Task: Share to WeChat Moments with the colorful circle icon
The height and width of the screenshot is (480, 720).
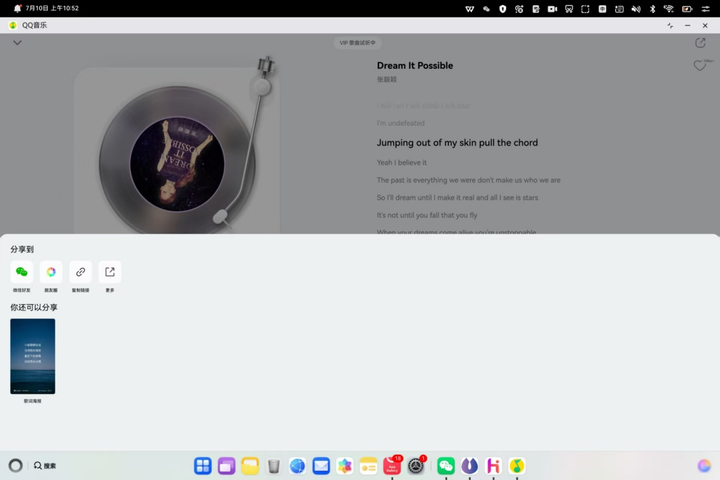Action: (x=51, y=272)
